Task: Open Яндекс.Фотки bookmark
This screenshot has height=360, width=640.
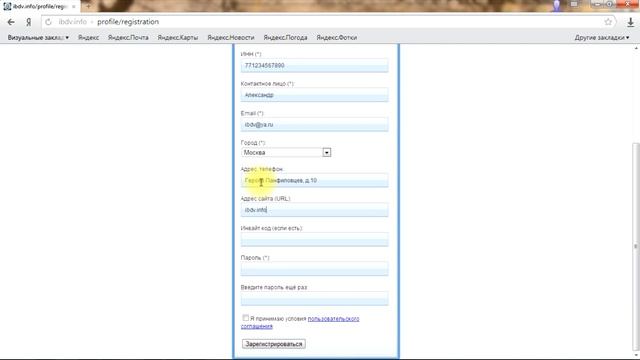Action: coord(337,38)
